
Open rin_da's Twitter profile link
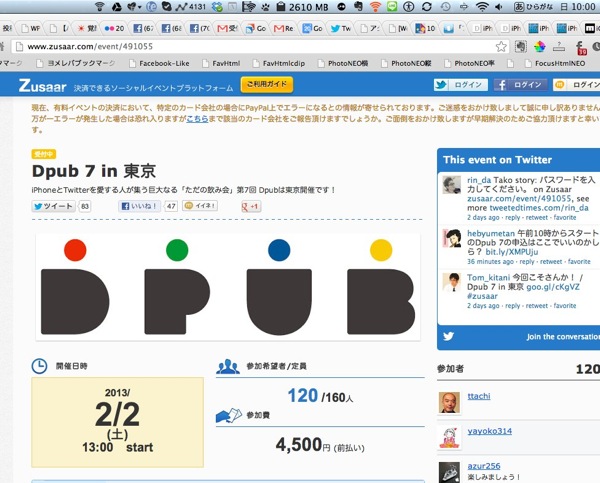[479, 180]
